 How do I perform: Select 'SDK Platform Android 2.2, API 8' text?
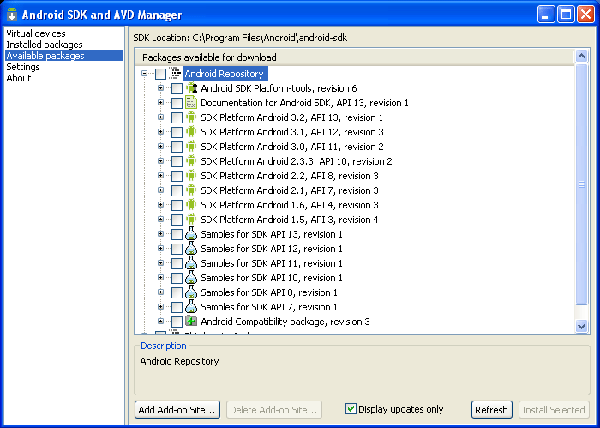coord(289,176)
